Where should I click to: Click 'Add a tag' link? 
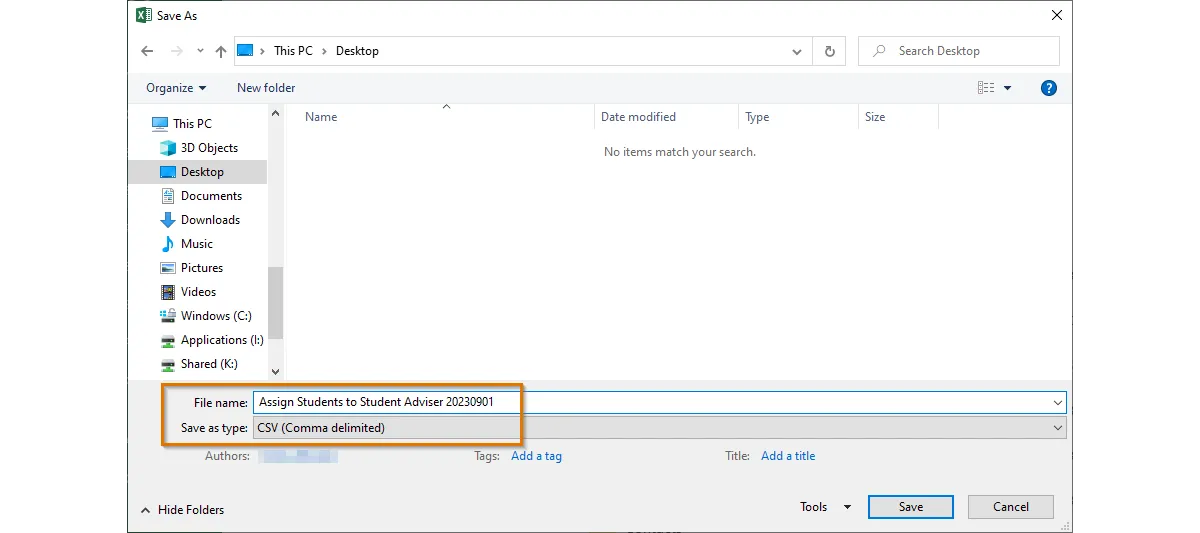click(536, 456)
